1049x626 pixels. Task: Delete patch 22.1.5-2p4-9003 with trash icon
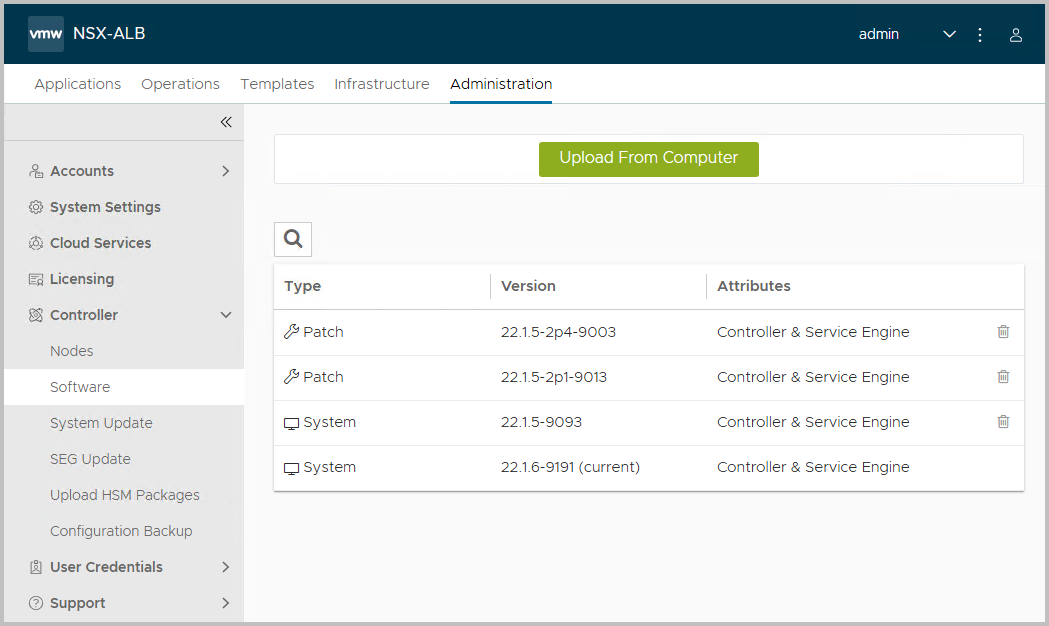click(1003, 332)
